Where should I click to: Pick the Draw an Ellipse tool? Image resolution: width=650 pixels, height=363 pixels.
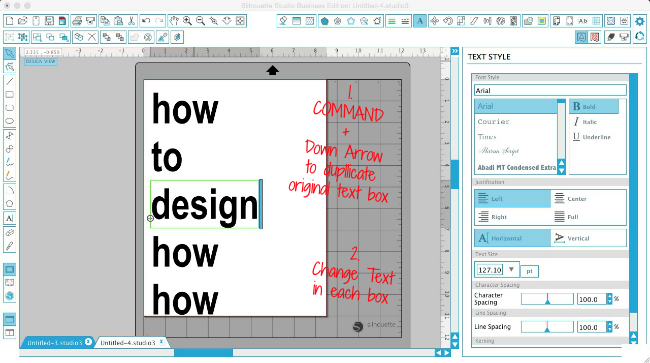[9, 121]
